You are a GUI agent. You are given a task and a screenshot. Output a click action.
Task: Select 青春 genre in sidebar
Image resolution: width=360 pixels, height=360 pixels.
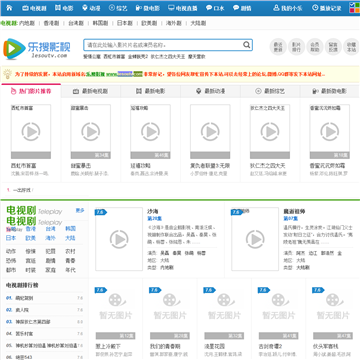(x=70, y=261)
